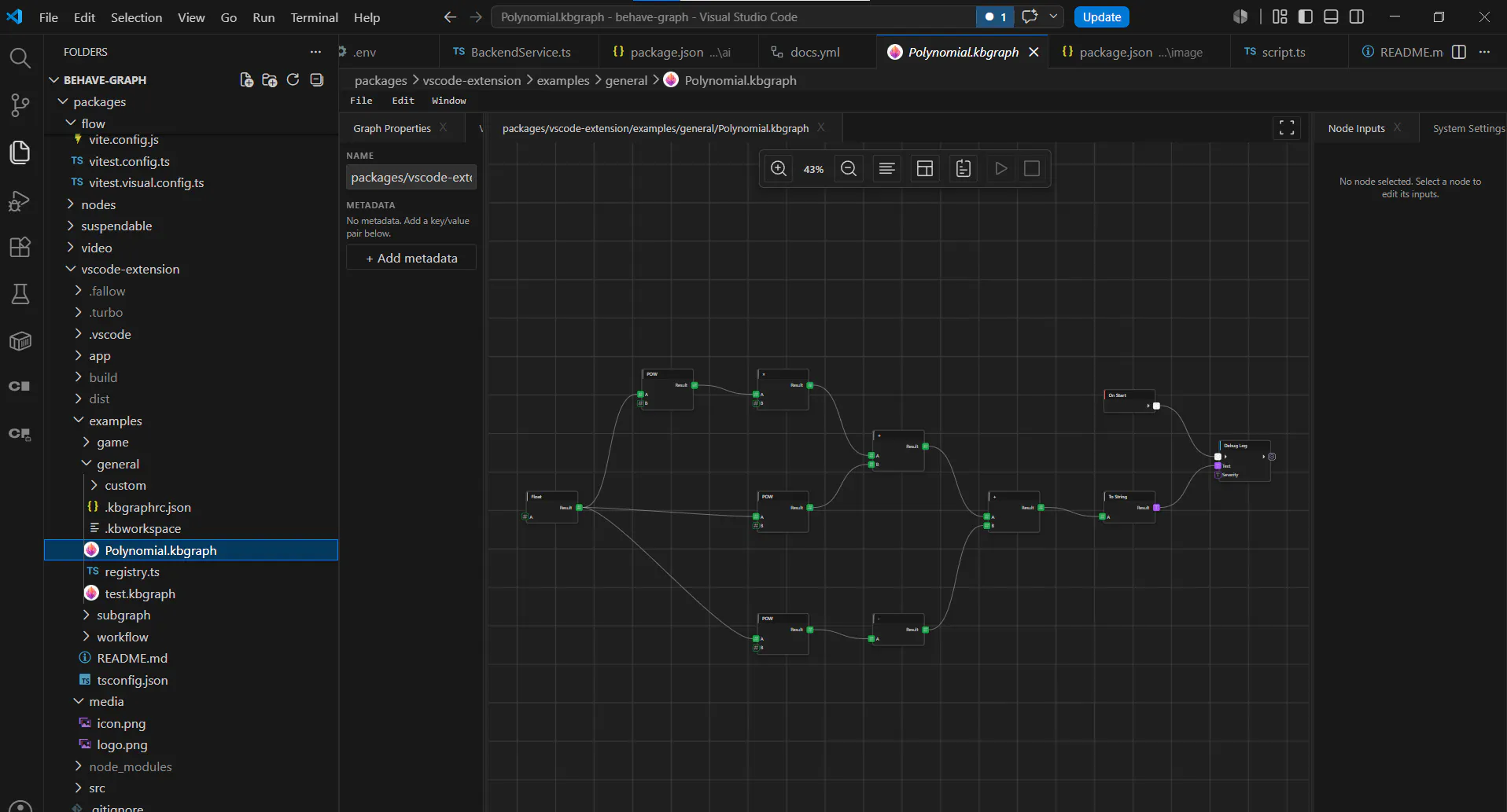Open the Search view in activity bar

(20, 58)
